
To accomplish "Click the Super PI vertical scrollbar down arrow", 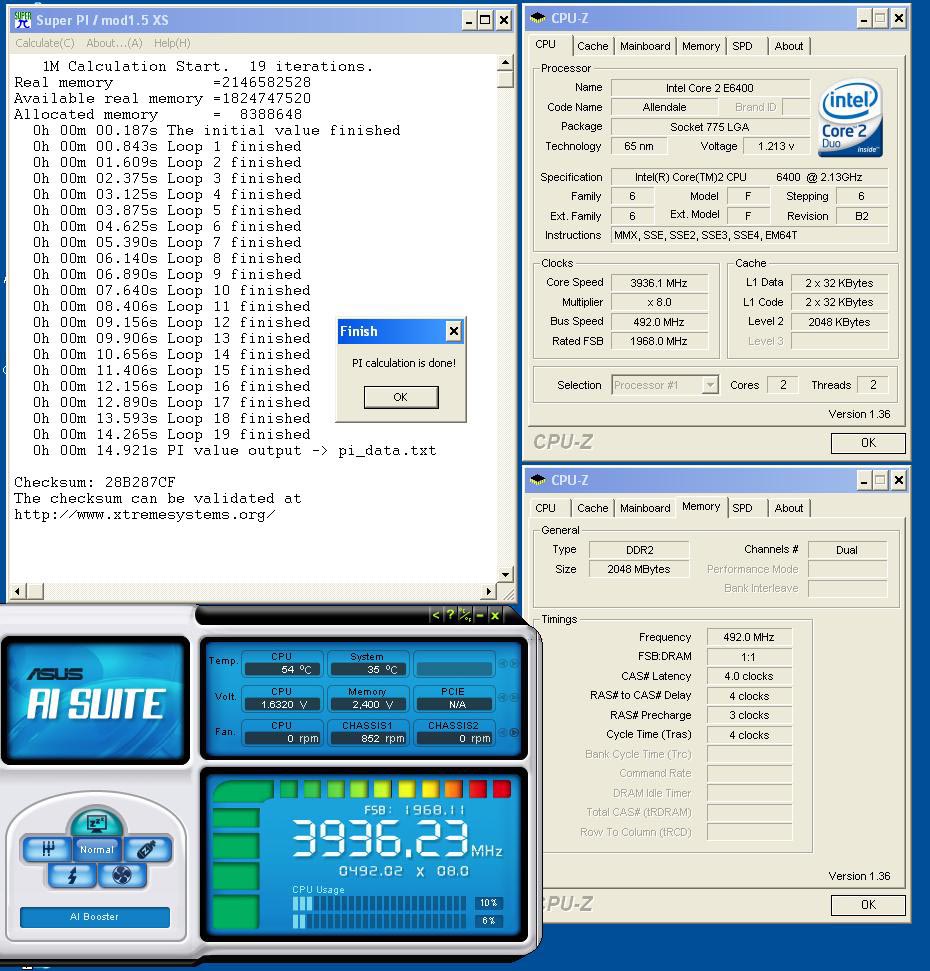I will 505,575.
